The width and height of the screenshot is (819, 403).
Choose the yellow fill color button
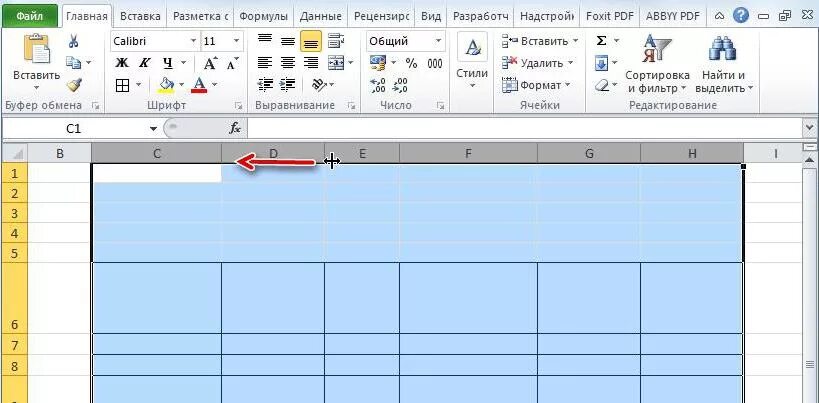click(x=166, y=85)
